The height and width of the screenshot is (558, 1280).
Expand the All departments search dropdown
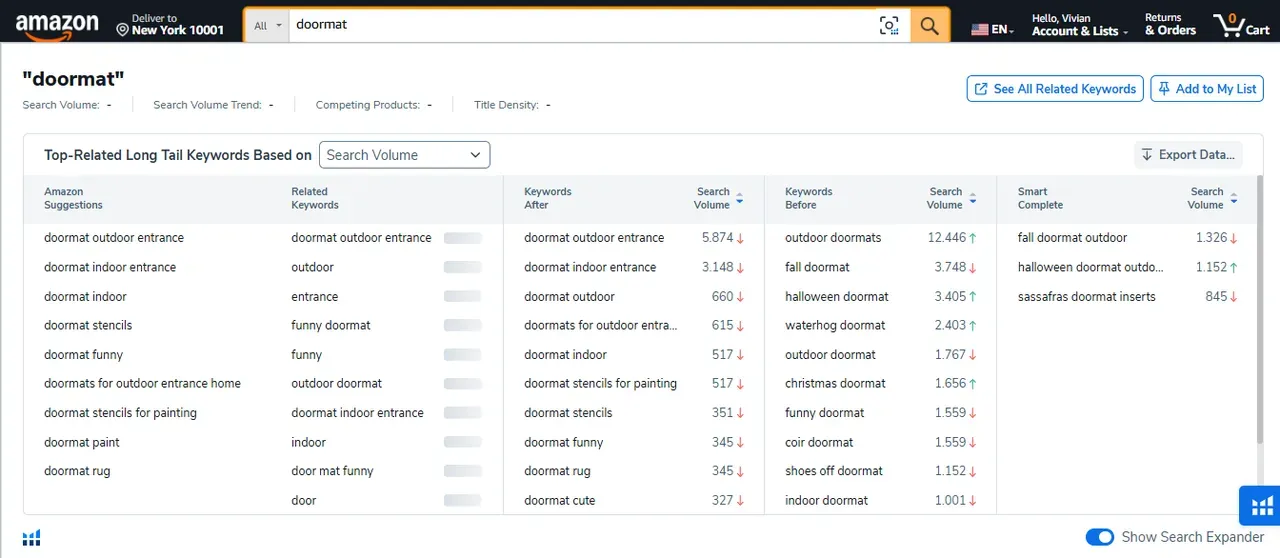coord(266,26)
